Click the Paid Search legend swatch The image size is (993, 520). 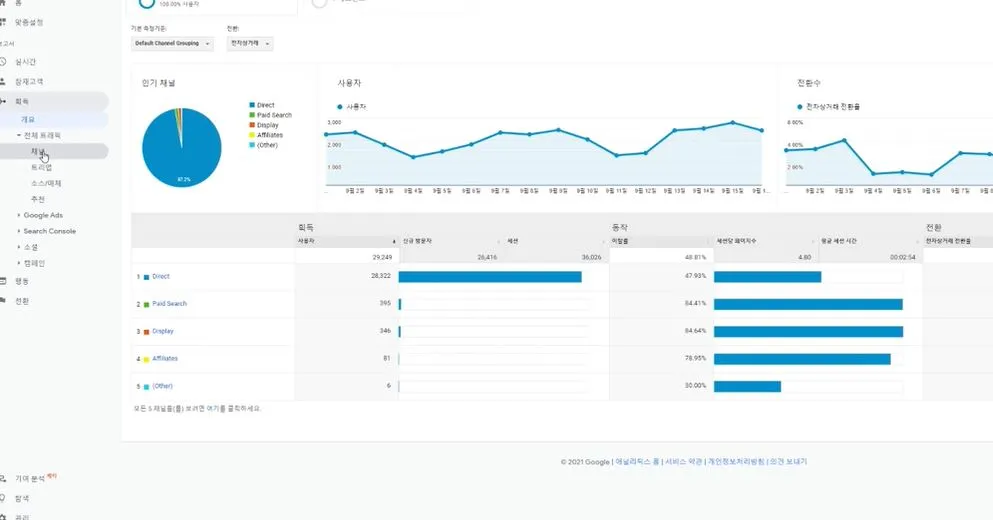[252, 115]
